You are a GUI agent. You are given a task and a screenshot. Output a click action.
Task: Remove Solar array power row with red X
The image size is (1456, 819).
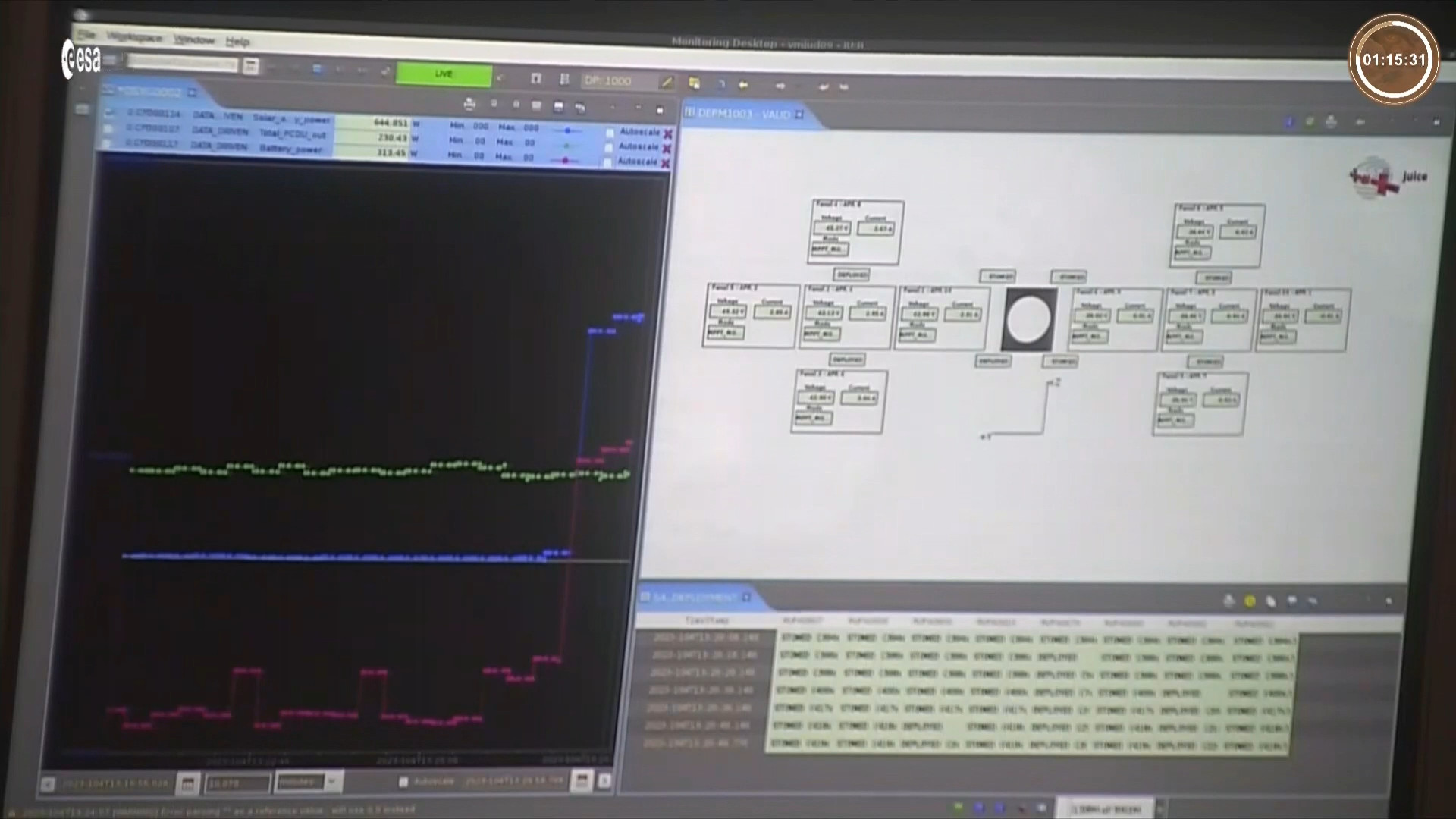tap(668, 134)
